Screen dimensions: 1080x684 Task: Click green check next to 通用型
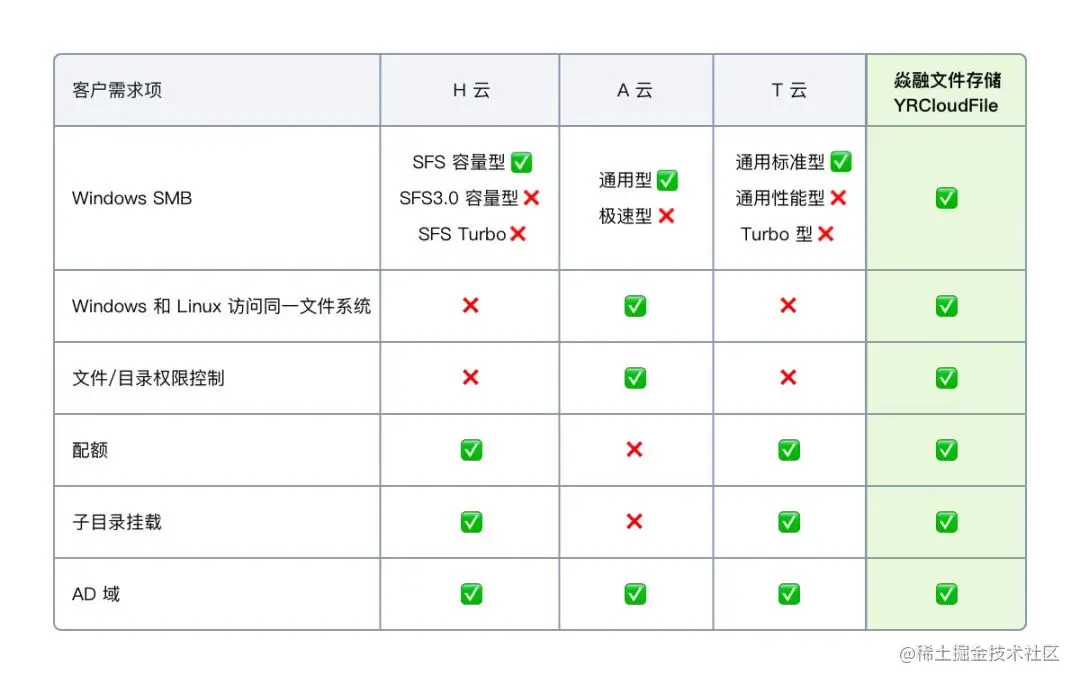pos(667,180)
